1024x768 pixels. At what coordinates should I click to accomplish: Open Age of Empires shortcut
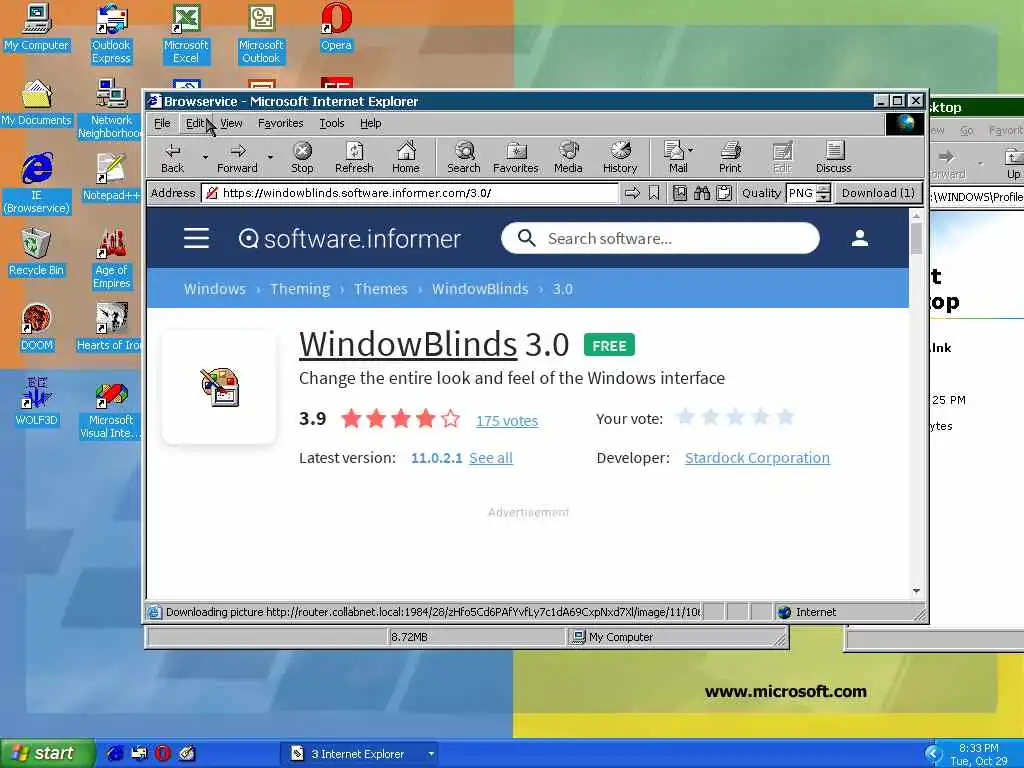[x=111, y=259]
